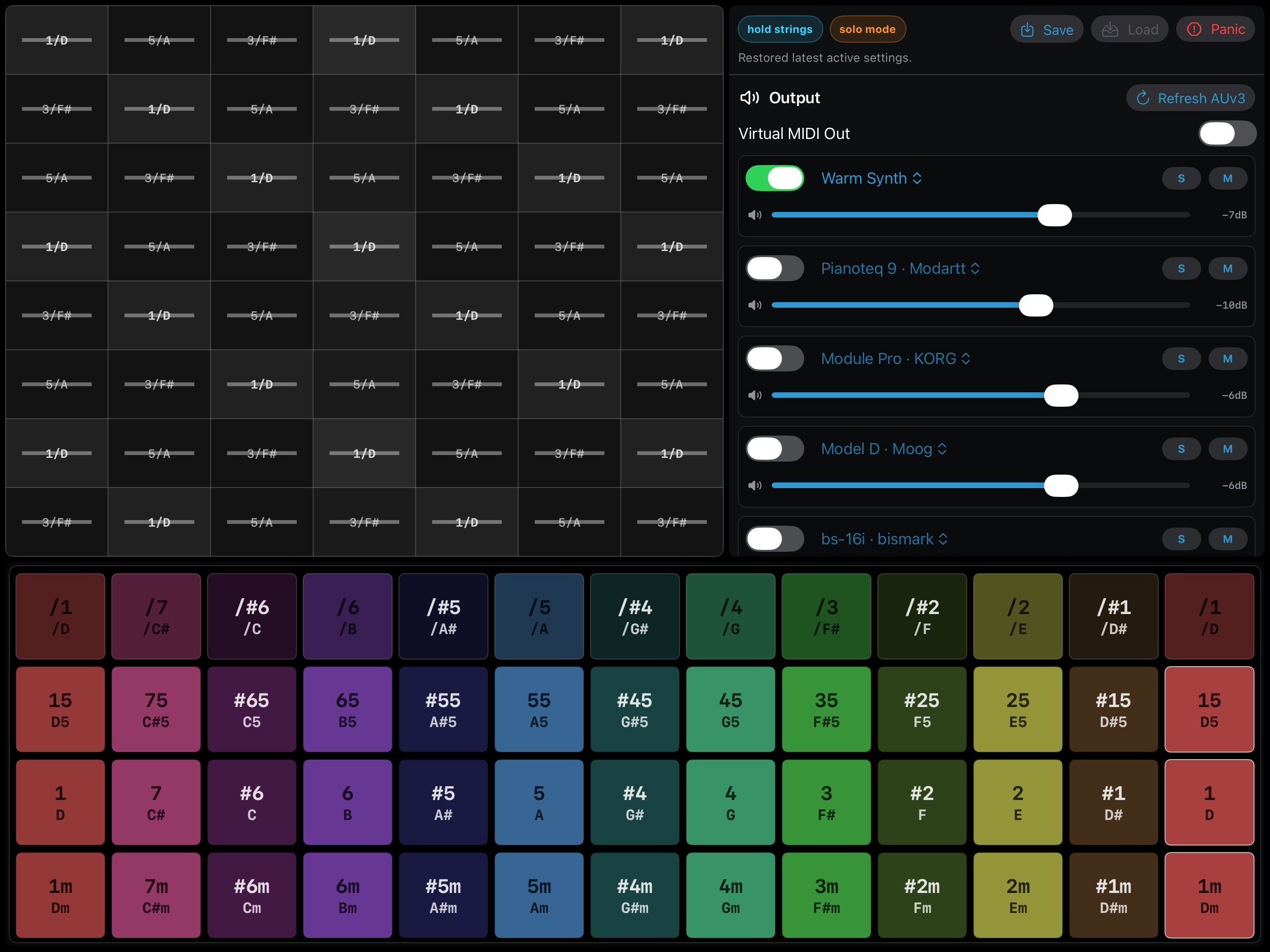
Task: Open the Module Pro · KORG picker
Action: tap(896, 359)
